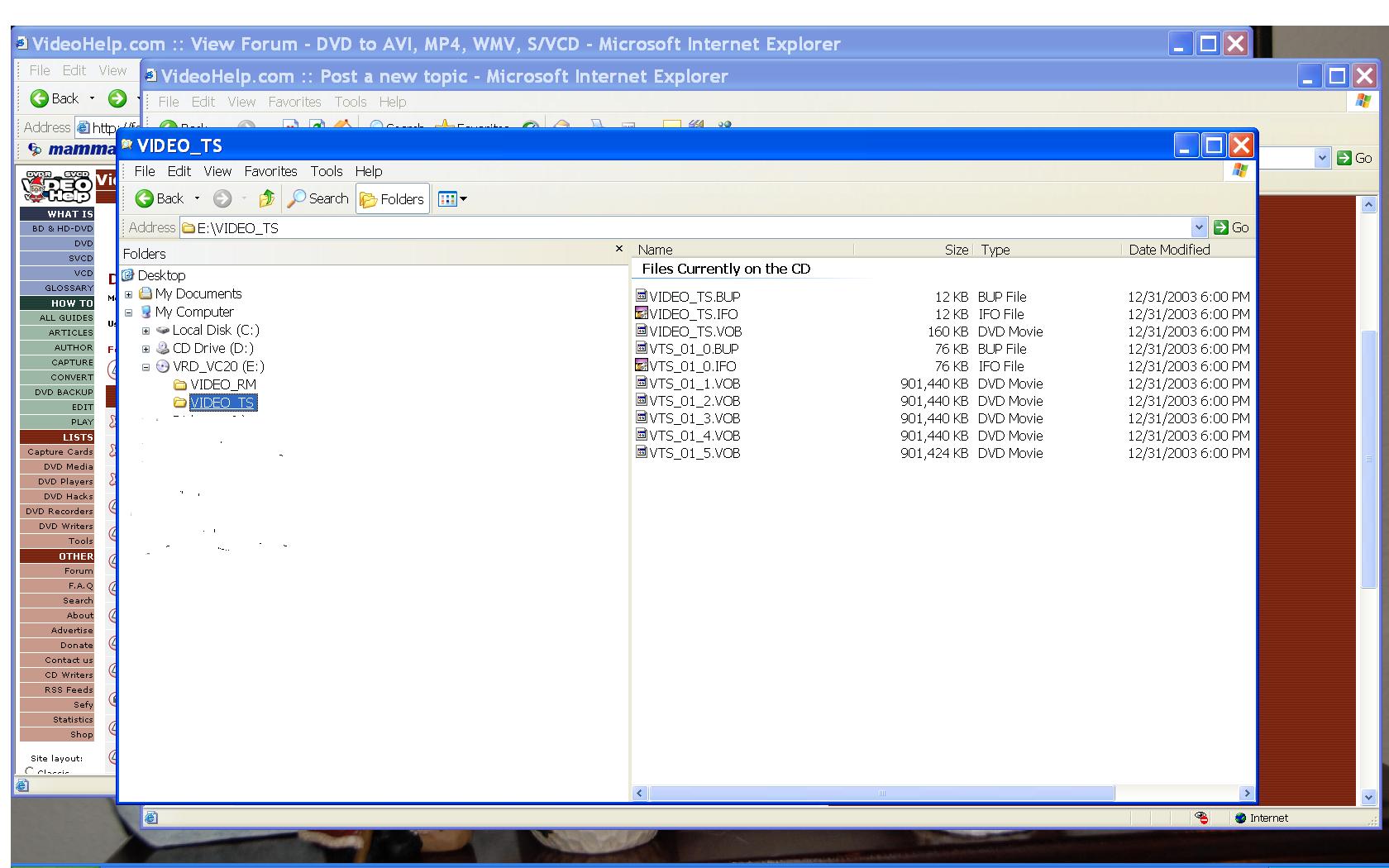Click Local Disk (C:) drive icon
Image resolution: width=1389 pixels, height=868 pixels.
(163, 330)
